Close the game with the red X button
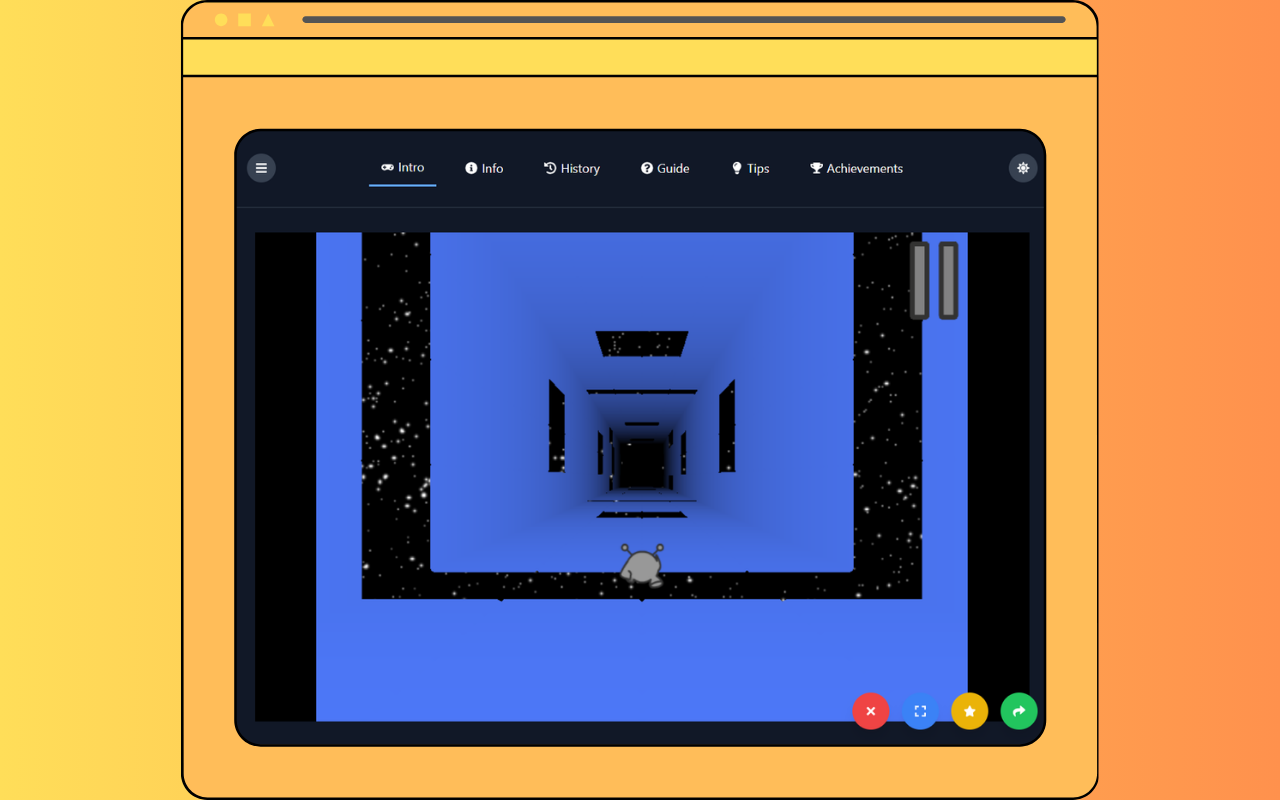Screen dimensions: 1280x800 [x=870, y=711]
